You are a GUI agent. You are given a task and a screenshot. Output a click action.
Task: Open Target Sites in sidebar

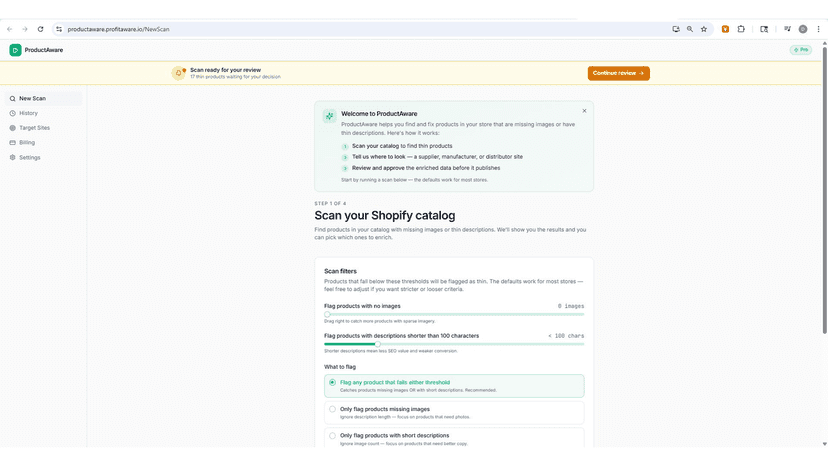pyautogui.click(x=44, y=128)
